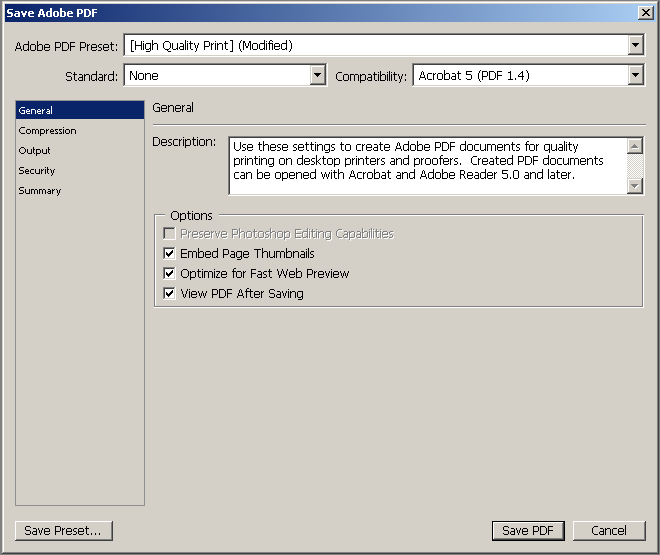Screen dimensions: 660x555
Task: Cancel the Save Adobe PDF dialog
Action: [x=609, y=531]
